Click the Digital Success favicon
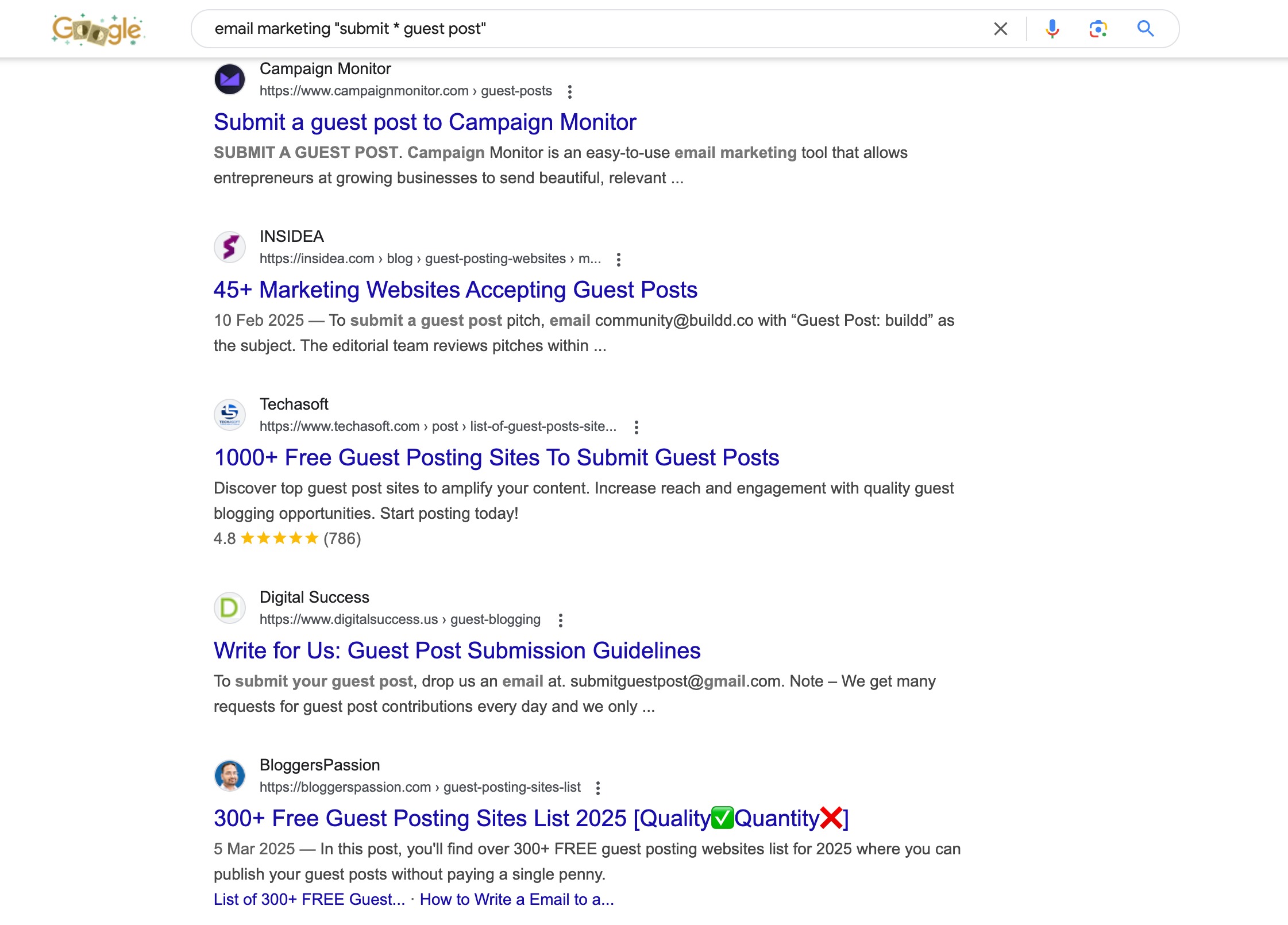Image resolution: width=1288 pixels, height=925 pixels. pyautogui.click(x=229, y=607)
